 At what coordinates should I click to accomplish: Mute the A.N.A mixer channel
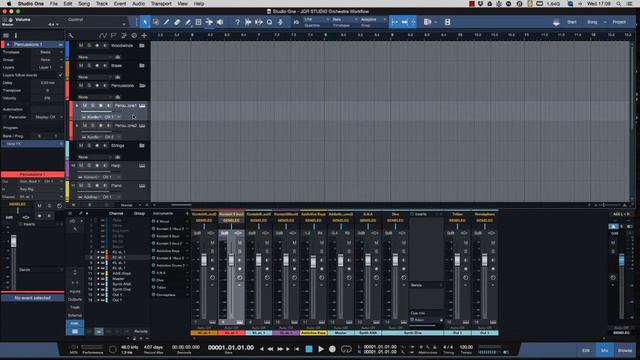(x=376, y=243)
